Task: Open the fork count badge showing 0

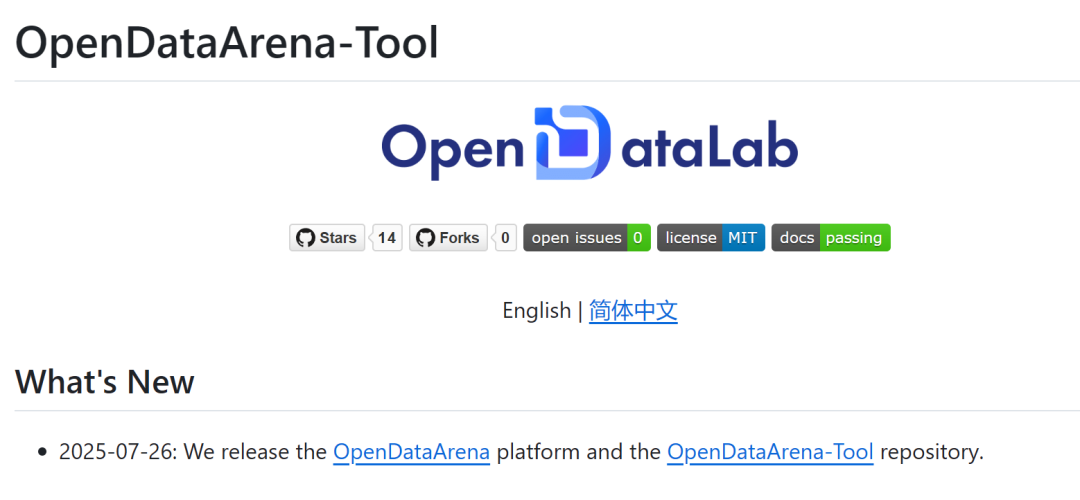Action: click(x=506, y=238)
